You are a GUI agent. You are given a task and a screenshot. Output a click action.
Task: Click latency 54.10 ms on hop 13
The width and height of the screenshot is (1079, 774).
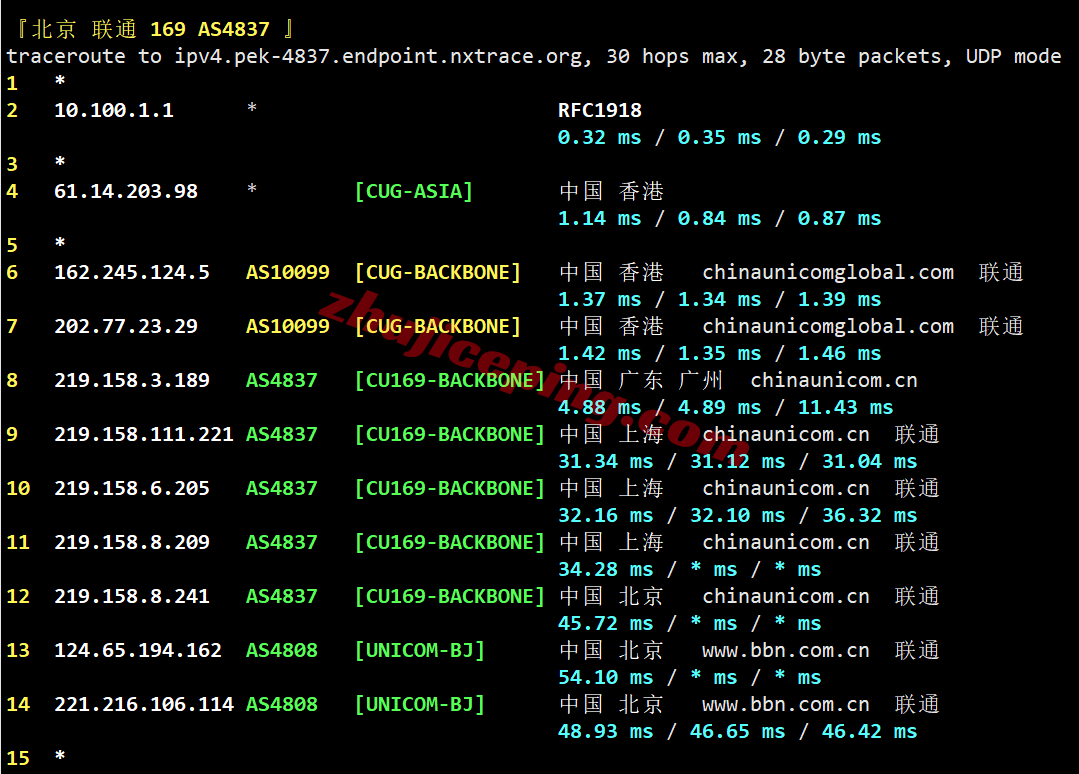pos(606,678)
